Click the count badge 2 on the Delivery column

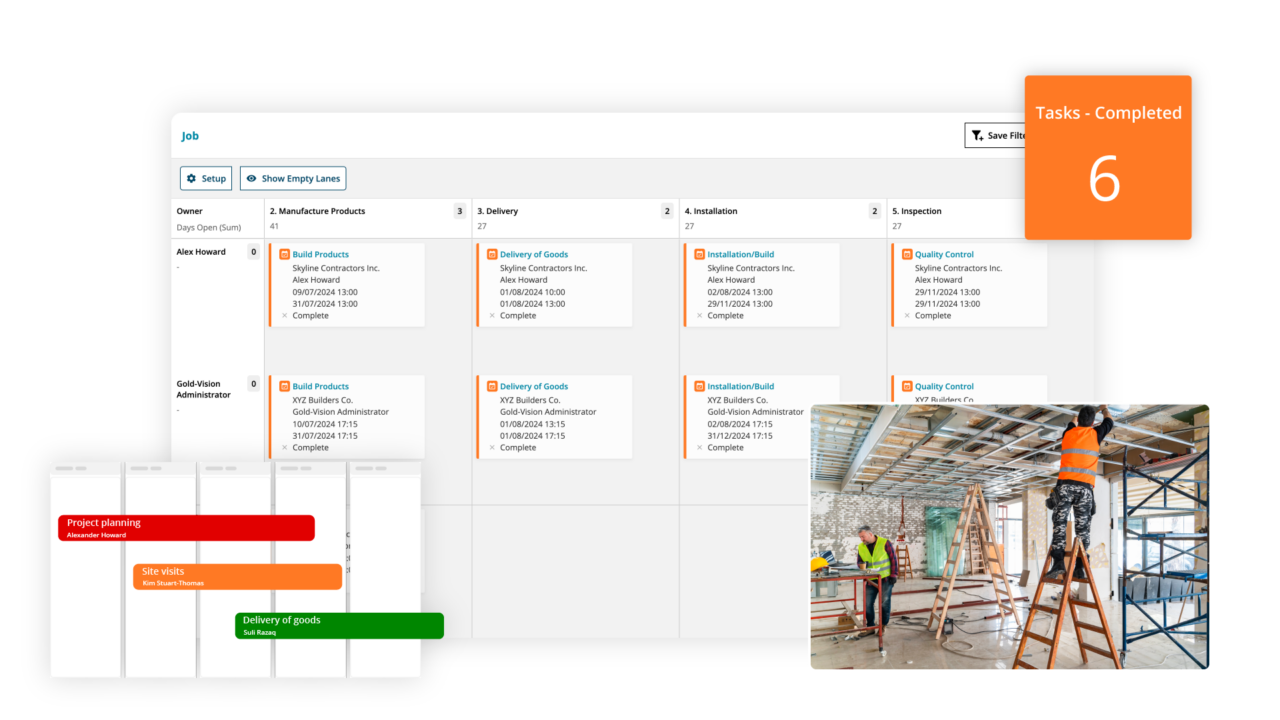click(x=667, y=211)
